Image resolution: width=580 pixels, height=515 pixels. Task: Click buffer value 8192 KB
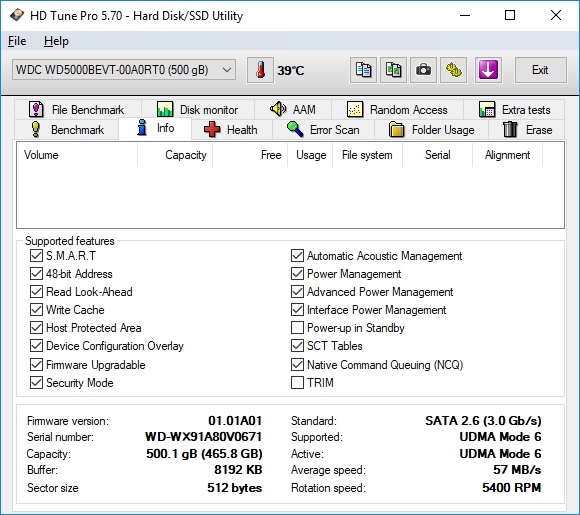(238, 470)
